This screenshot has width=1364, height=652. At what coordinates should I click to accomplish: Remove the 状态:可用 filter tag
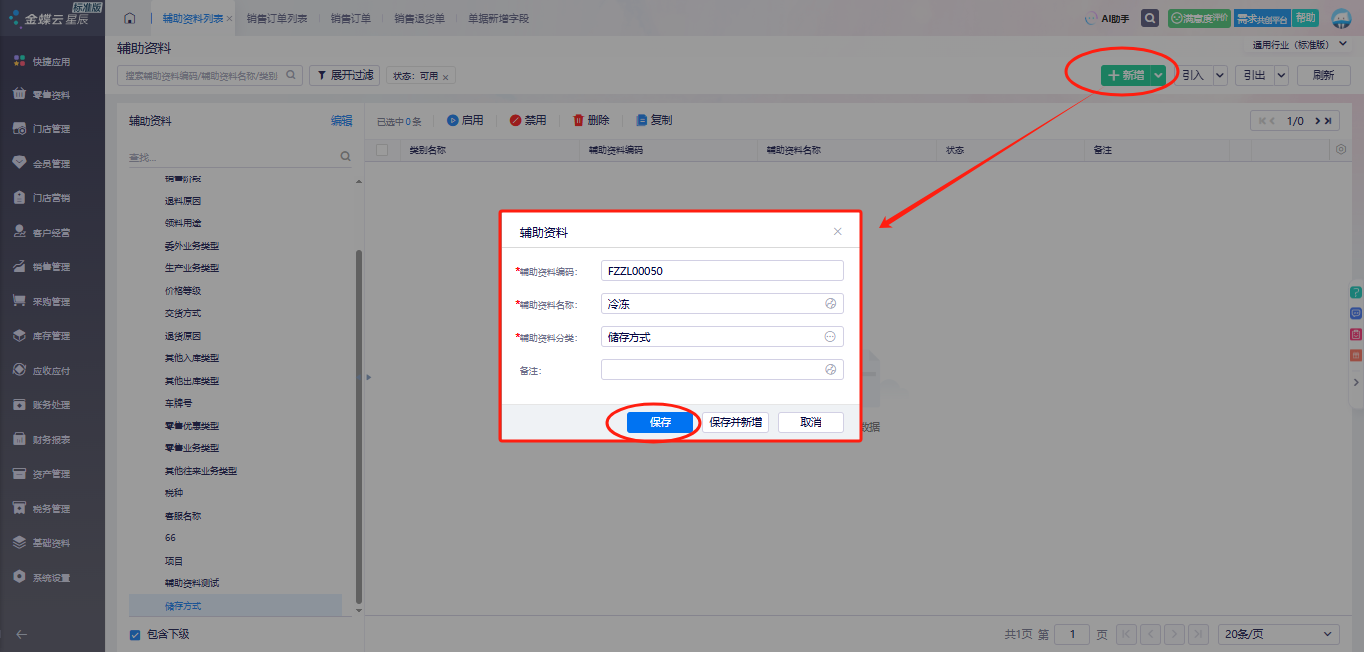[x=445, y=76]
